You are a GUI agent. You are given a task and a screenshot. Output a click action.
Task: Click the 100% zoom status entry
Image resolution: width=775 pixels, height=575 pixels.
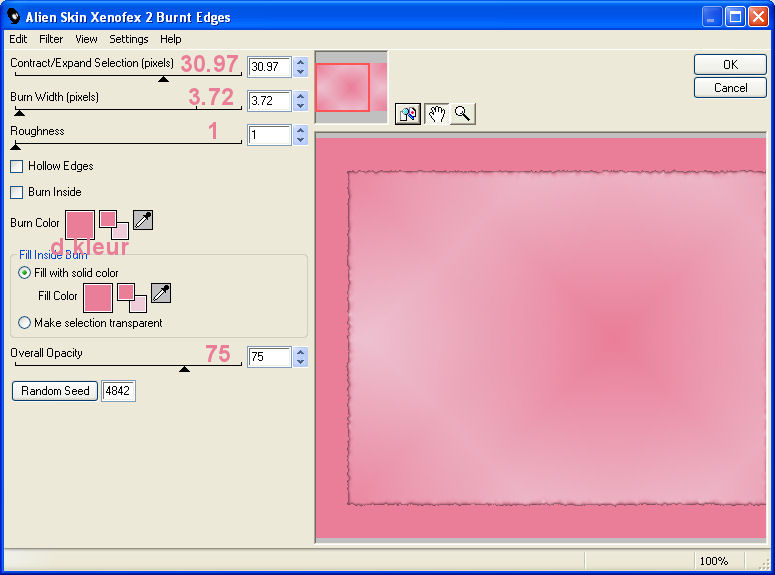(713, 561)
